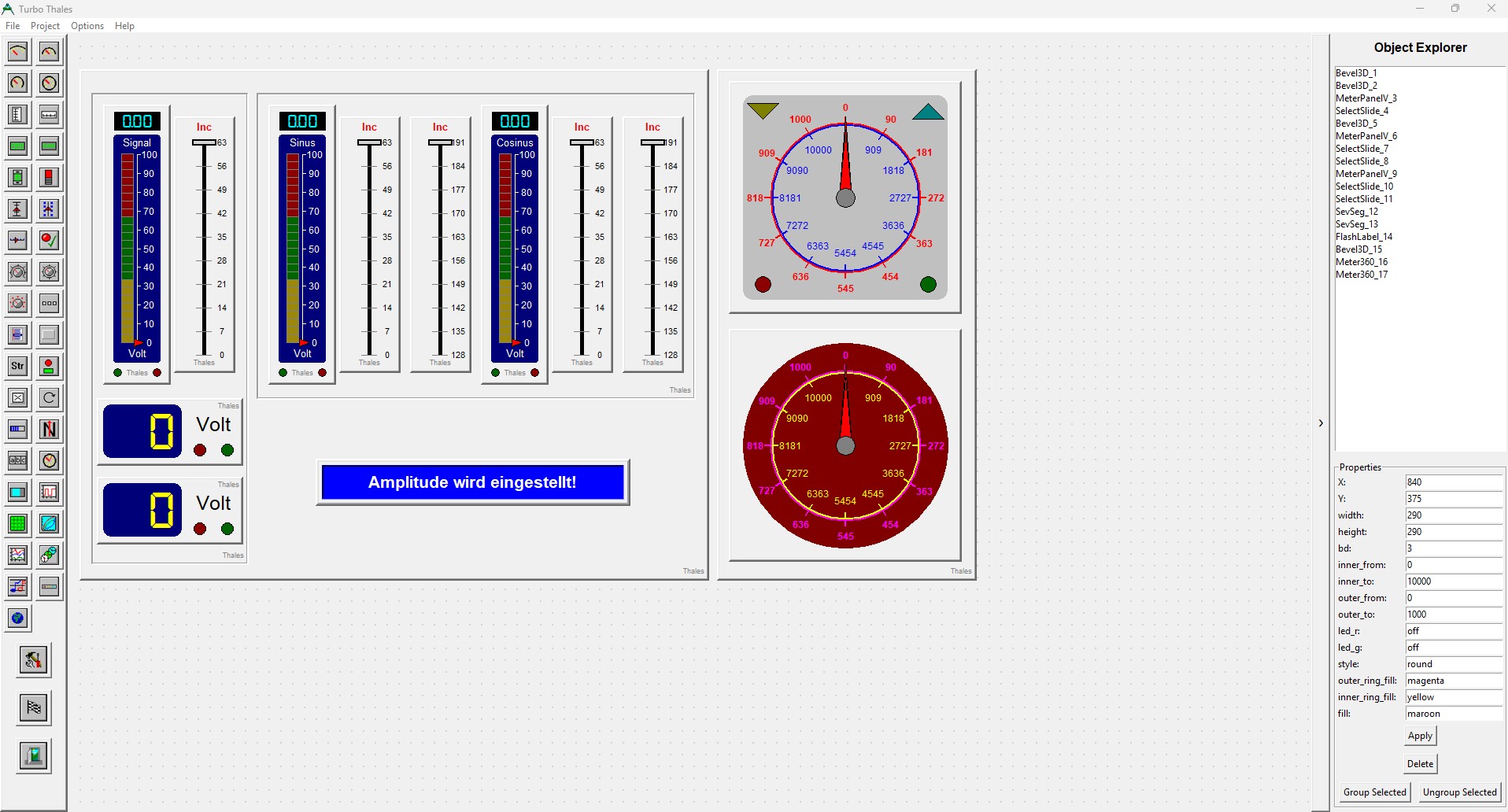Select the globe tool in the toolbar
The image size is (1508, 812).
pos(17,619)
